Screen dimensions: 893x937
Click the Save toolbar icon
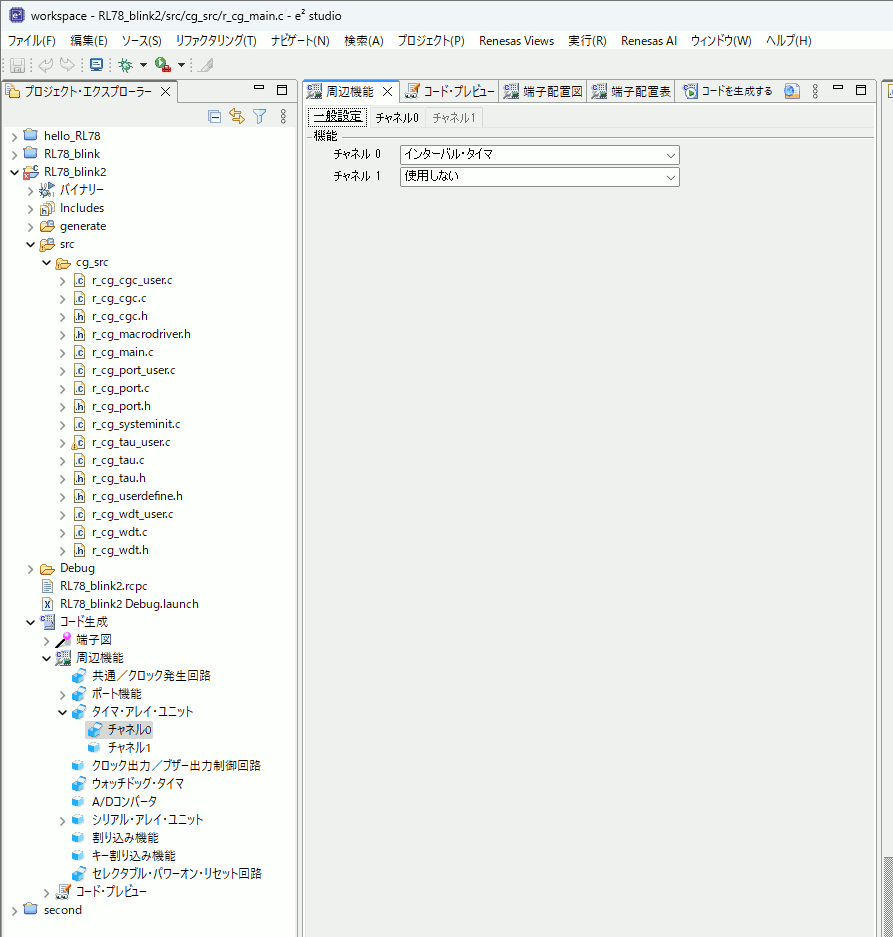click(x=17, y=65)
